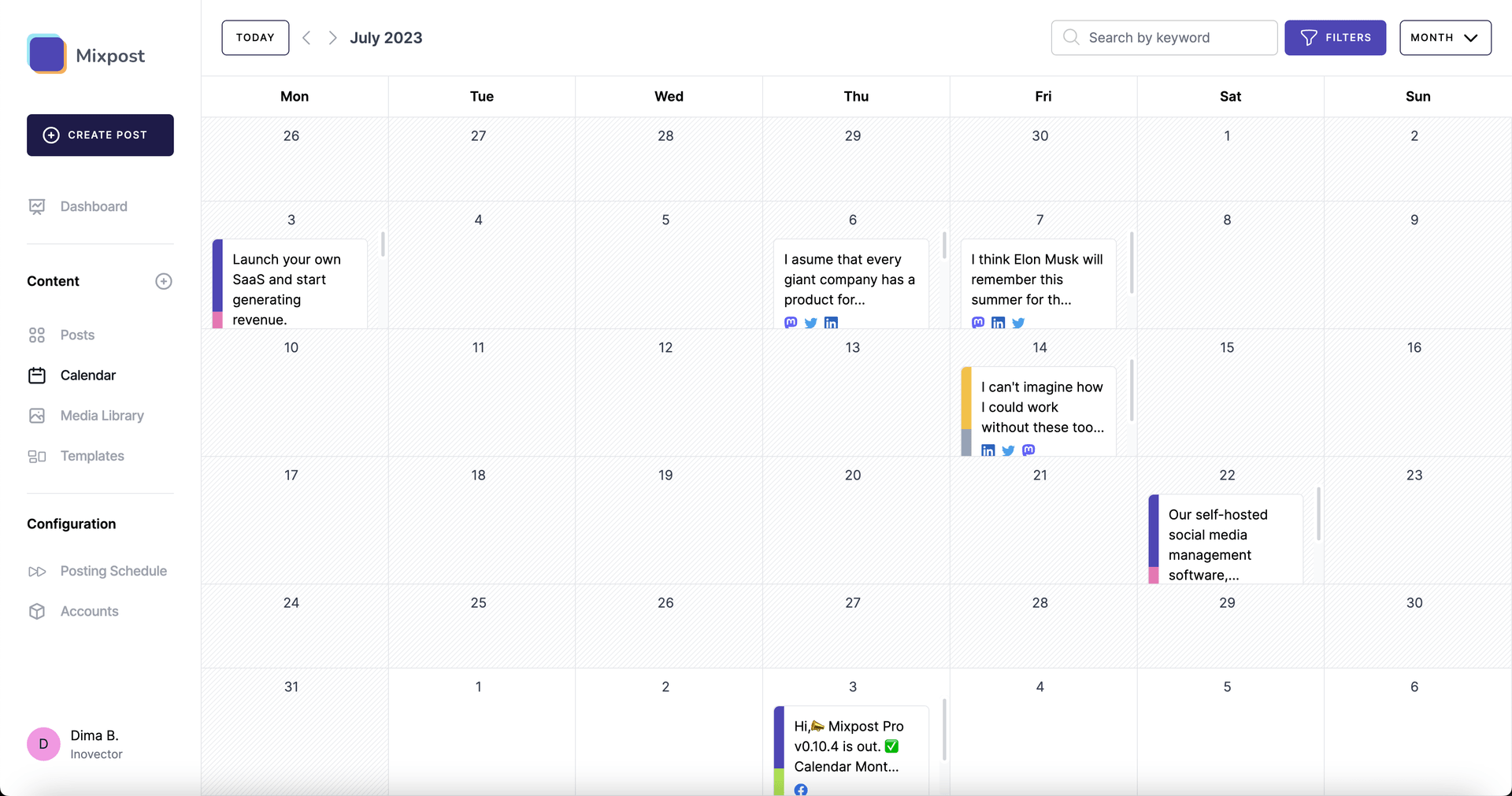Click the 'Configuration' section heading

72,524
